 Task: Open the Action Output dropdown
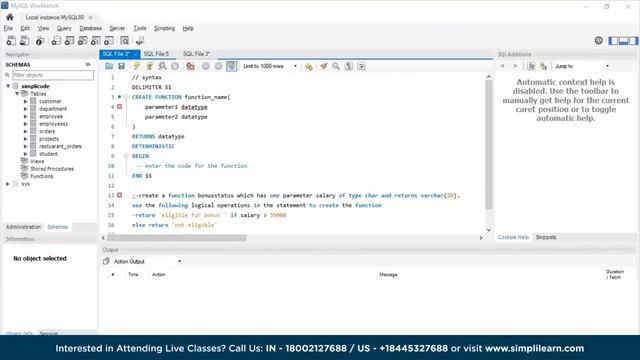pos(147,261)
